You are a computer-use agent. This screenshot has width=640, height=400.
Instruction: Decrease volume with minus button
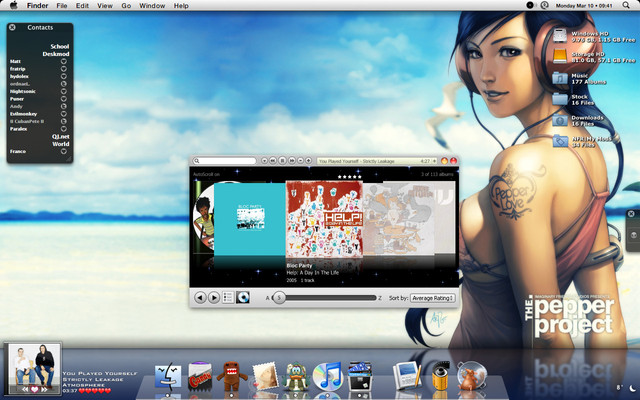point(300,161)
